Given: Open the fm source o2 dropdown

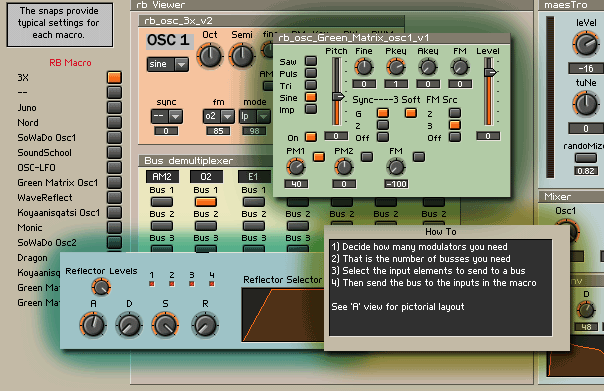Looking at the screenshot, I should click(218, 116).
